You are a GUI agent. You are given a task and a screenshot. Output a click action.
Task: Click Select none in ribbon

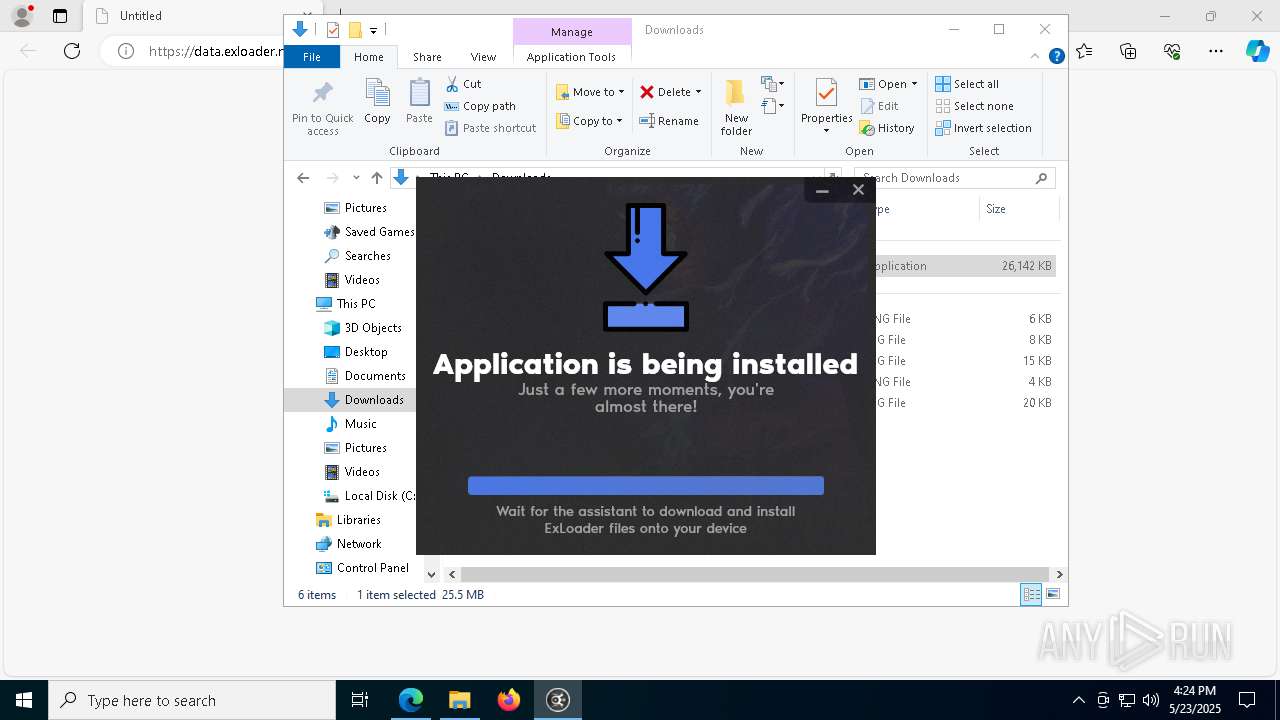(974, 106)
